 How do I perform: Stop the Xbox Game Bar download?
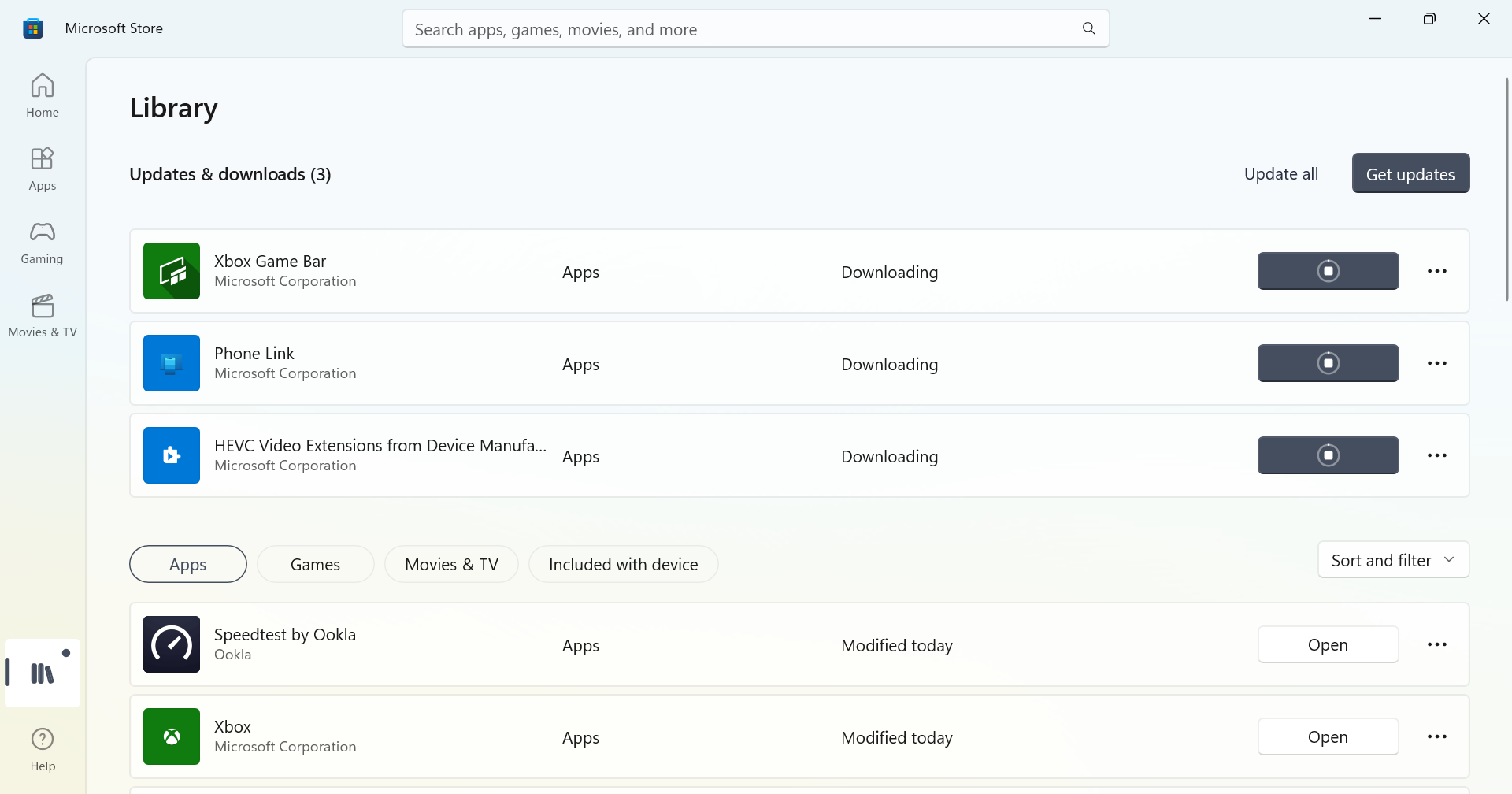[1329, 271]
